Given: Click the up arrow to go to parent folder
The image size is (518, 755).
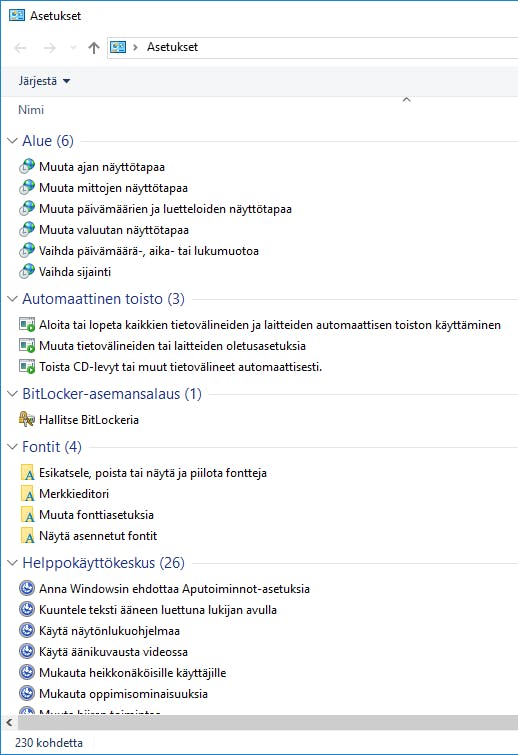Looking at the screenshot, I should 94,47.
